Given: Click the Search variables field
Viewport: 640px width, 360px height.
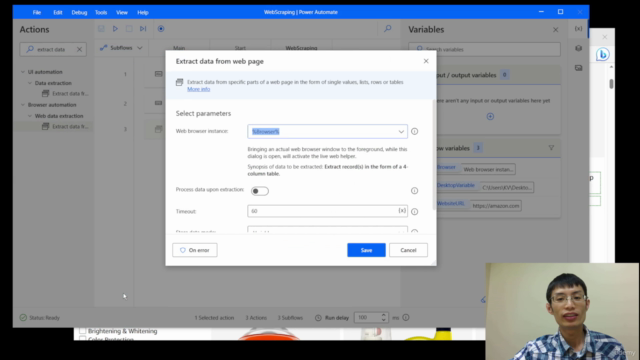Looking at the screenshot, I should click(x=484, y=49).
